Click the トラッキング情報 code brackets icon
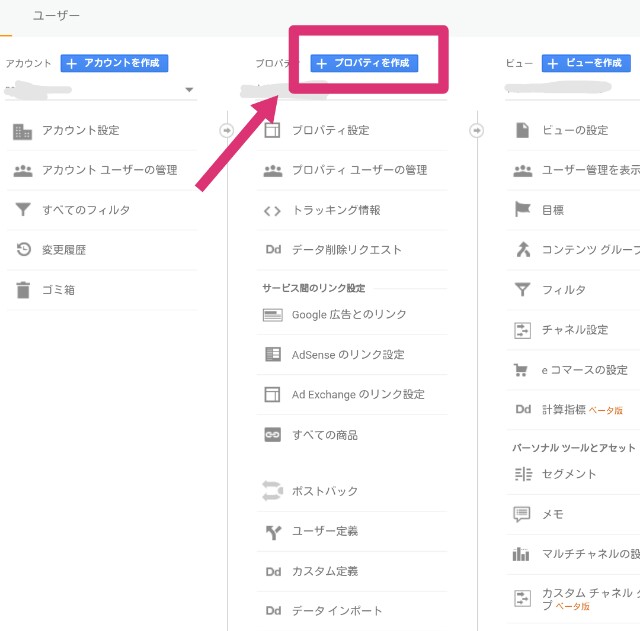 pos(272,211)
